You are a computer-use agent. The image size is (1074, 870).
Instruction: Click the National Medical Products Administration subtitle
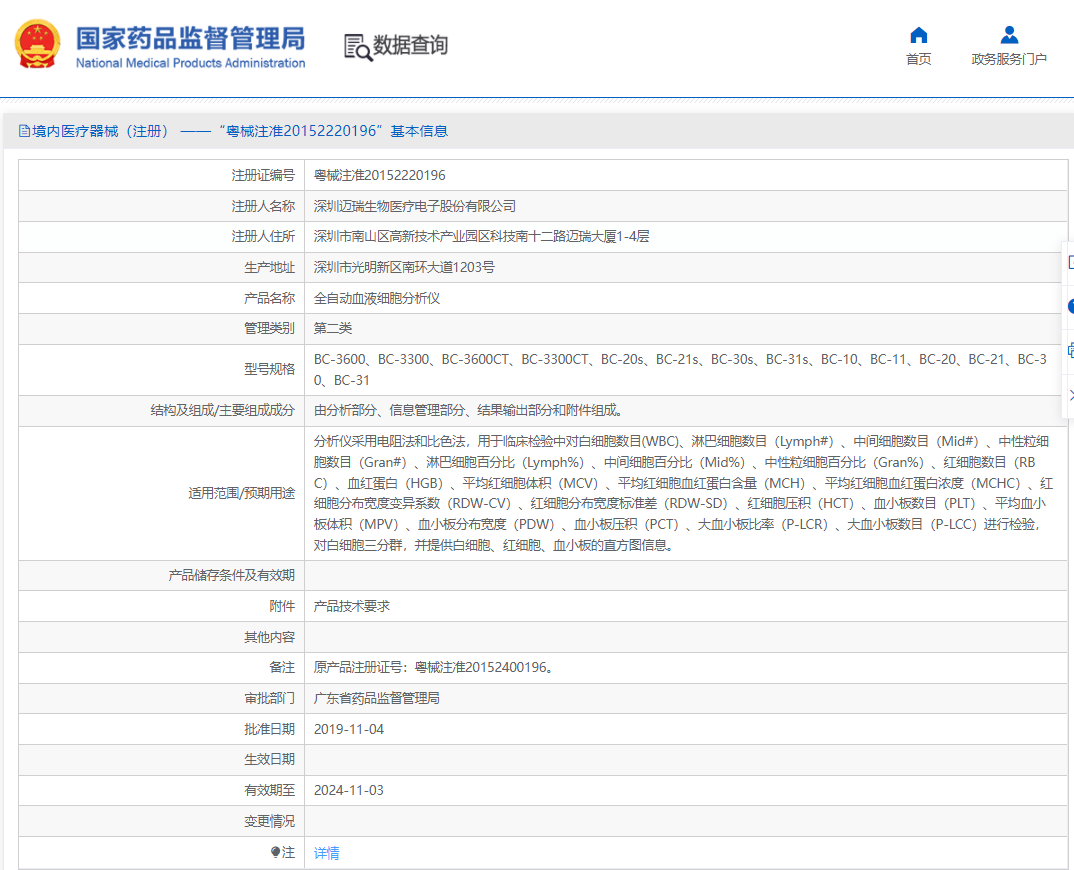click(x=190, y=63)
